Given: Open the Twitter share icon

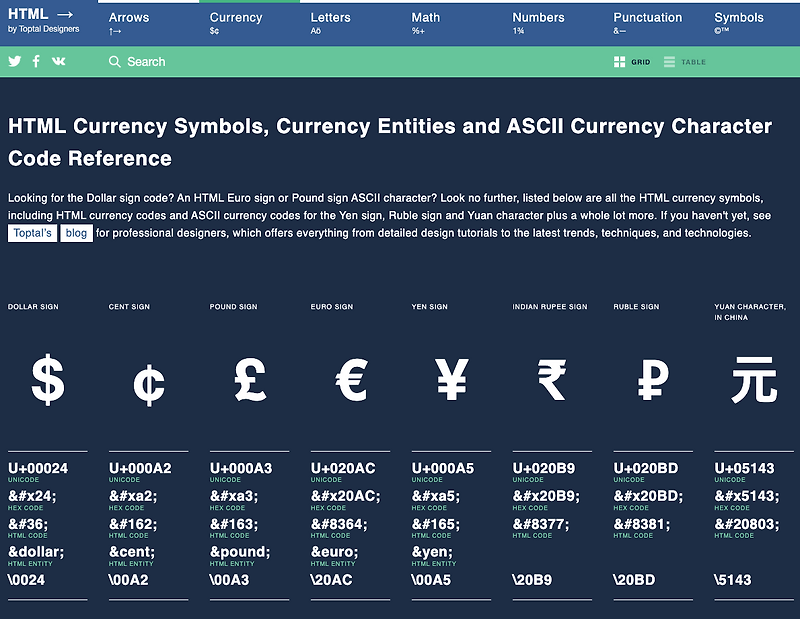Looking at the screenshot, I should click(15, 61).
